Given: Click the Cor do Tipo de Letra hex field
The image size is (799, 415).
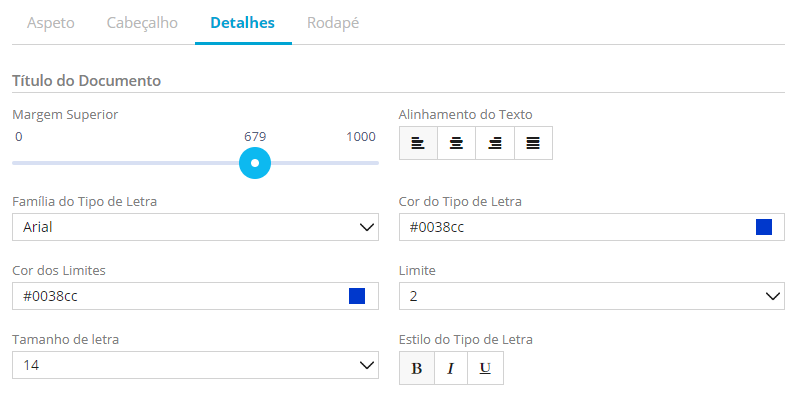Looking at the screenshot, I should point(570,227).
